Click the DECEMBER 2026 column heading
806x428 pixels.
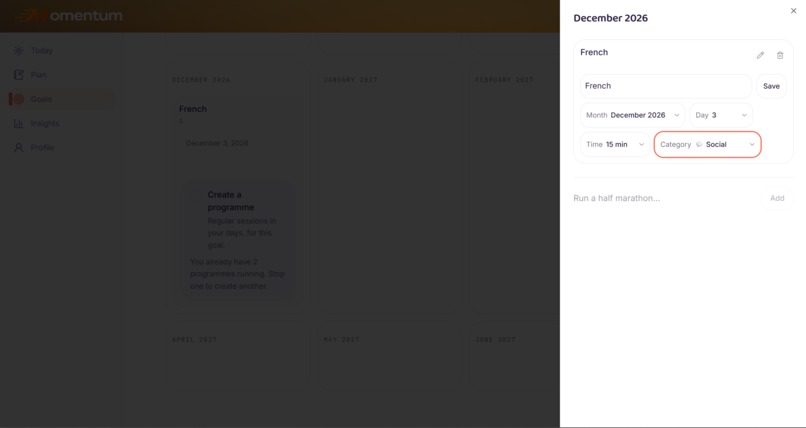point(201,80)
